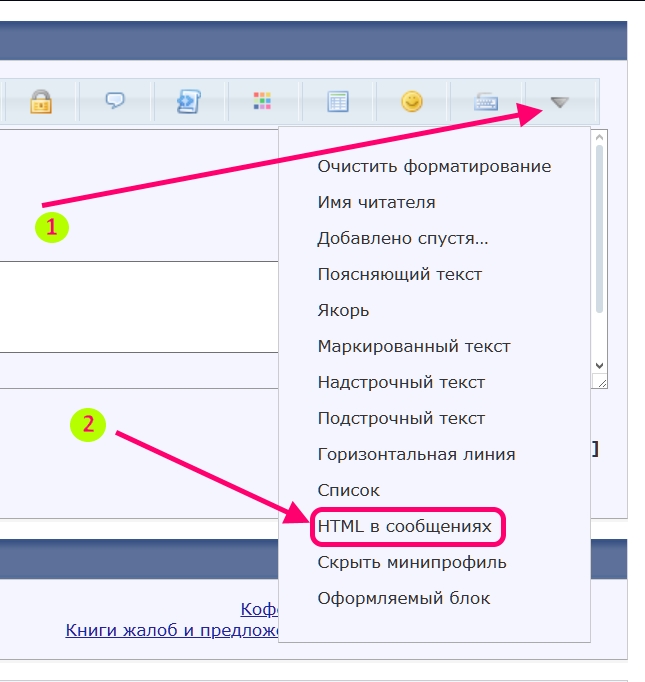This screenshot has width=645, height=682.
Task: Choose "Подстрочный текст" option
Action: pos(401,419)
